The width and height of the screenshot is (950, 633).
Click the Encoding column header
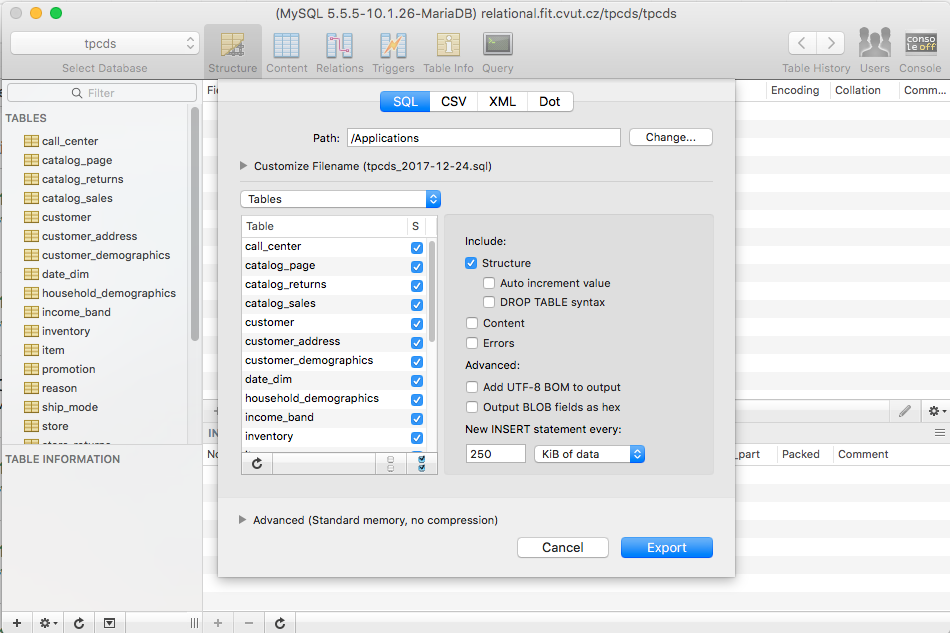click(794, 90)
